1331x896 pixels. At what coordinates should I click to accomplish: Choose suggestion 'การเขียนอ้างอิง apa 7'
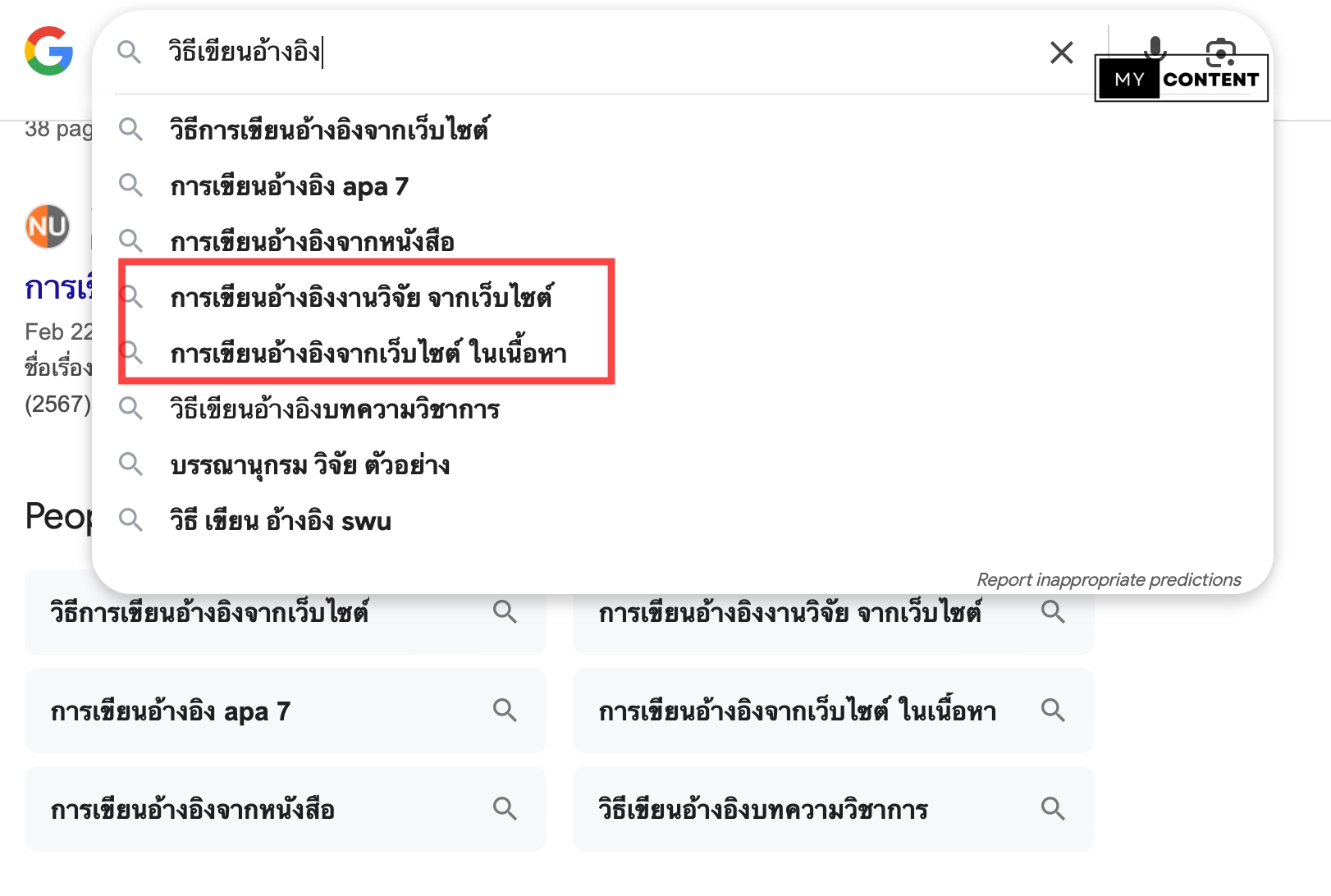coord(289,187)
